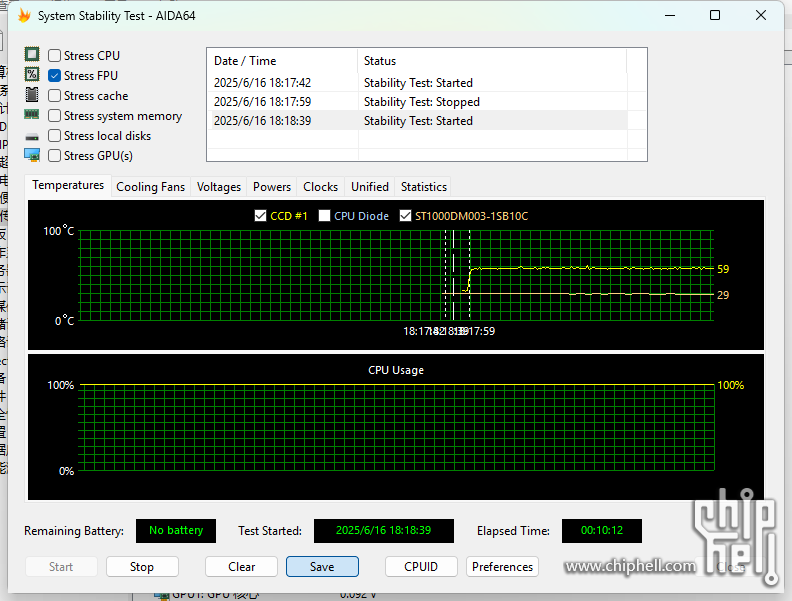Click the No battery status field

click(x=176, y=531)
